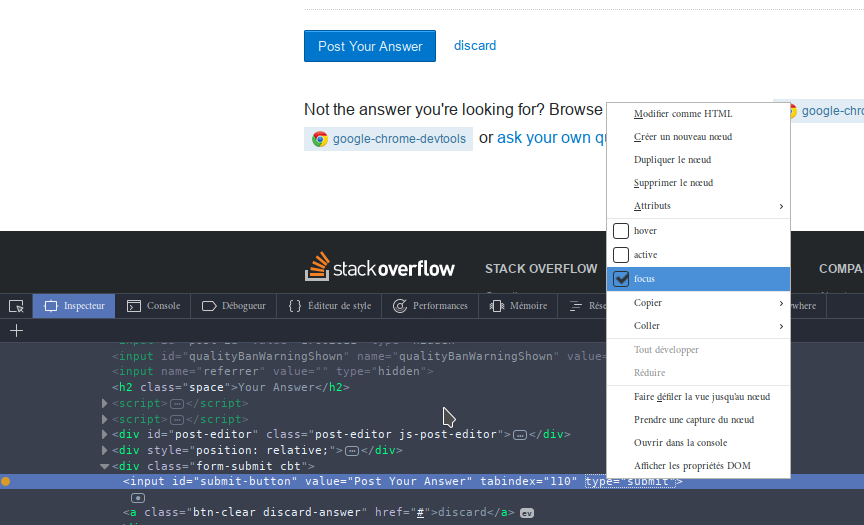Screen dimensions: 864x525
Task: Choose Prendre une capture du nœud
Action: tap(698, 420)
